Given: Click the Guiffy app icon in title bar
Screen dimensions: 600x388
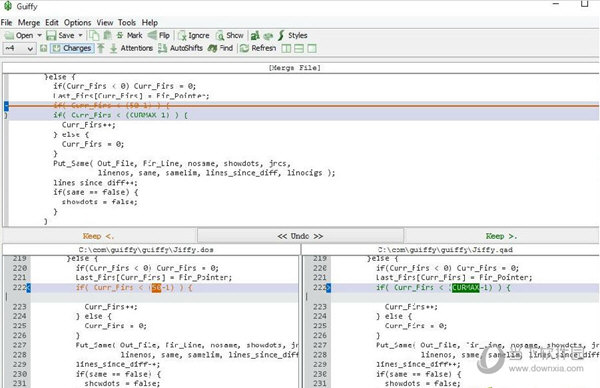Looking at the screenshot, I should (8, 6).
